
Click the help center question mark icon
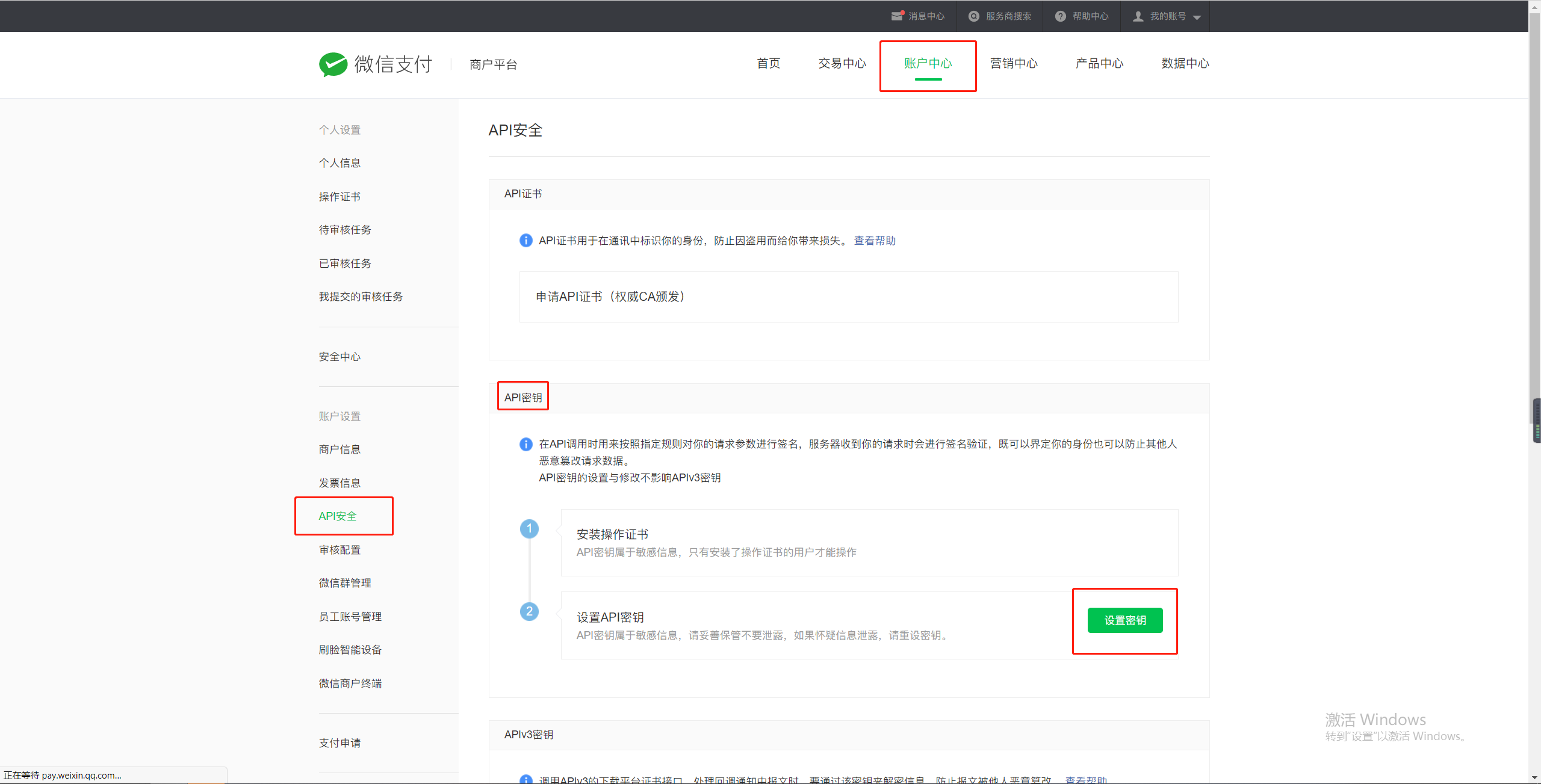1061,16
